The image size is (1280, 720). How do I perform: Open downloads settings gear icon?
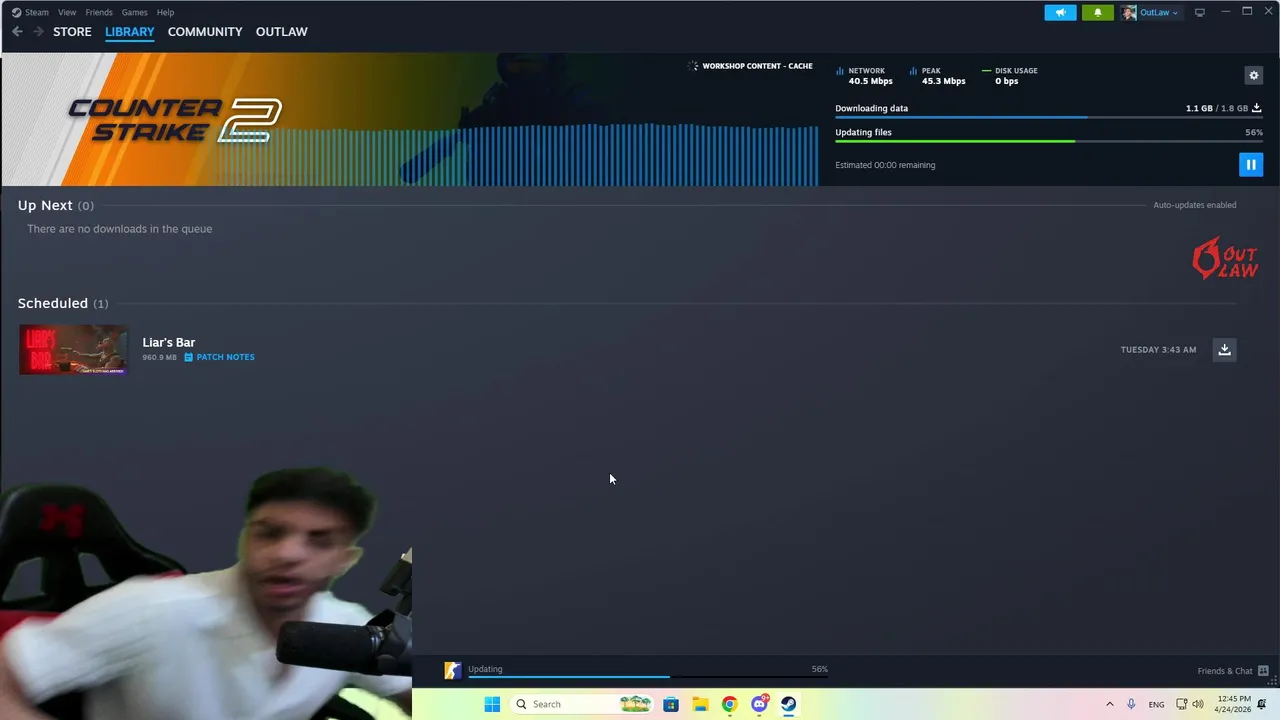(1253, 75)
